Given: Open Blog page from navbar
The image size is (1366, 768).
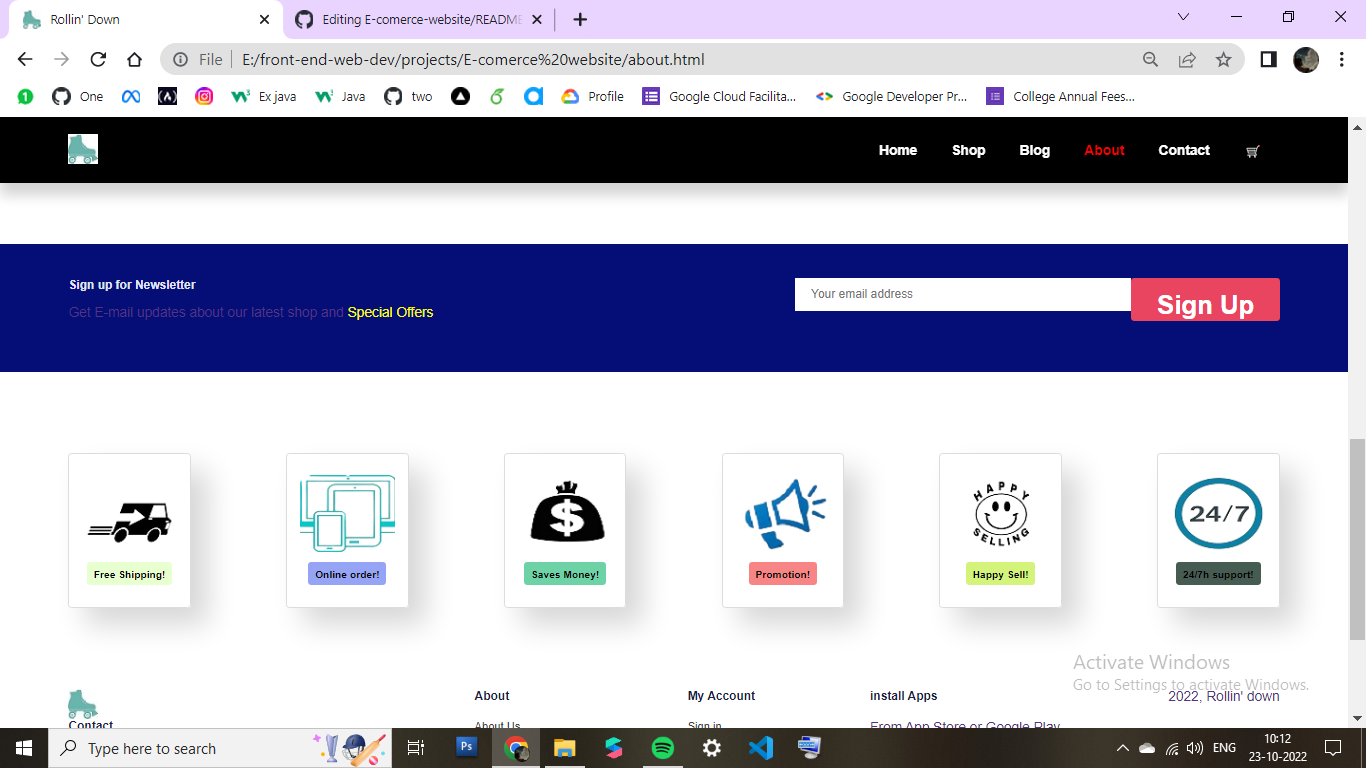Looking at the screenshot, I should click(x=1035, y=150).
